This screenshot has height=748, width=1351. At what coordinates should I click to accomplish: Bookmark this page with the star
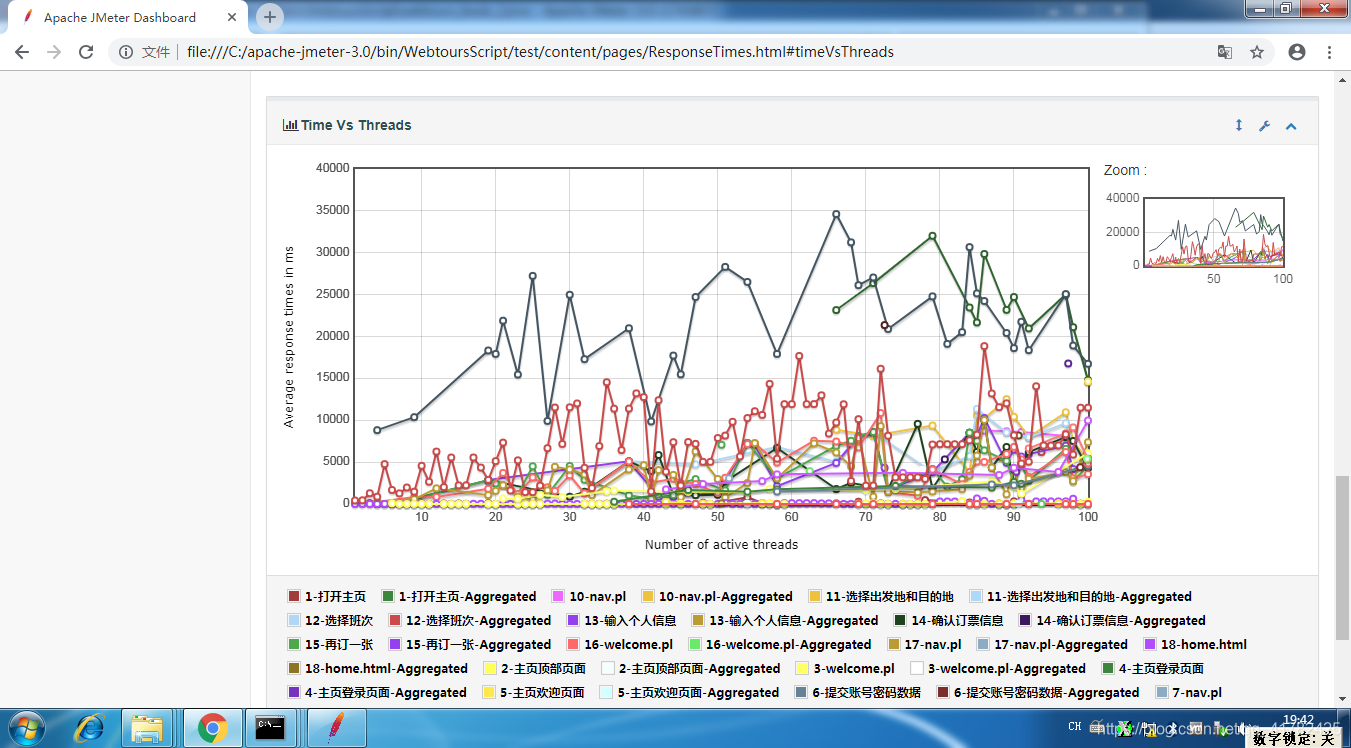[x=1257, y=52]
